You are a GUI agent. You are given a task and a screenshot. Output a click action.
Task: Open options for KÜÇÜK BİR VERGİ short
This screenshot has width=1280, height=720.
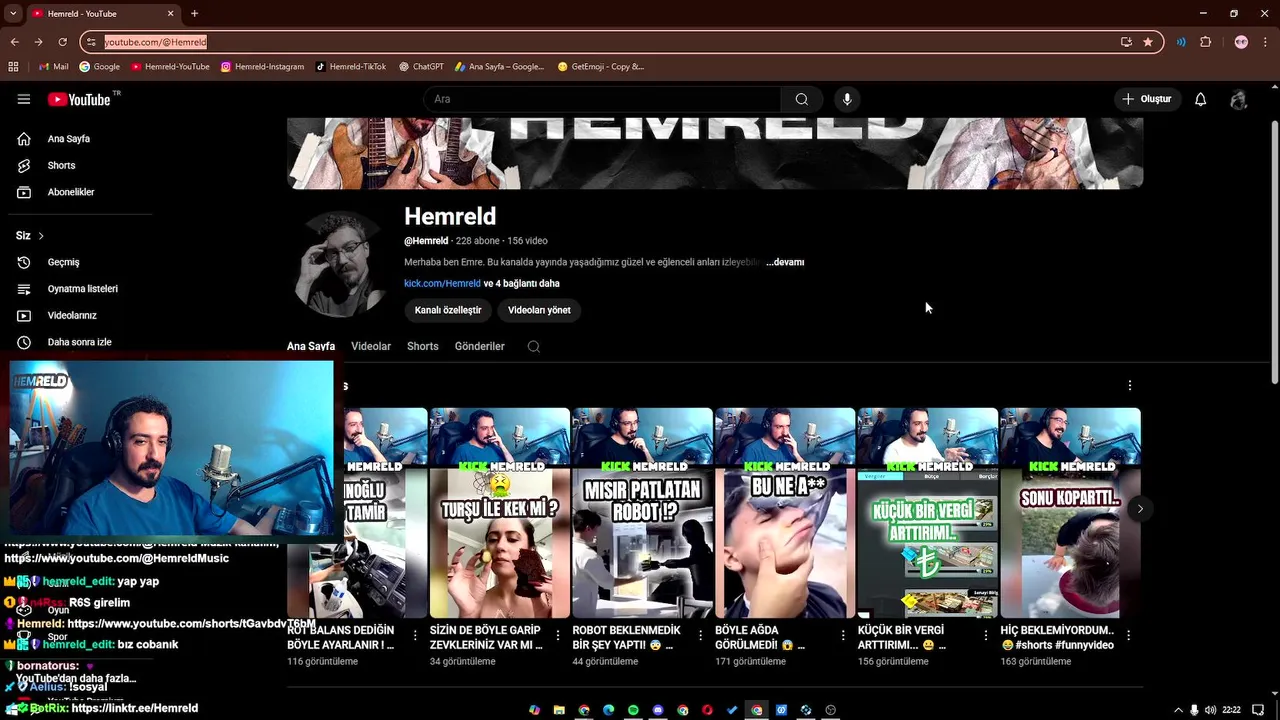986,635
